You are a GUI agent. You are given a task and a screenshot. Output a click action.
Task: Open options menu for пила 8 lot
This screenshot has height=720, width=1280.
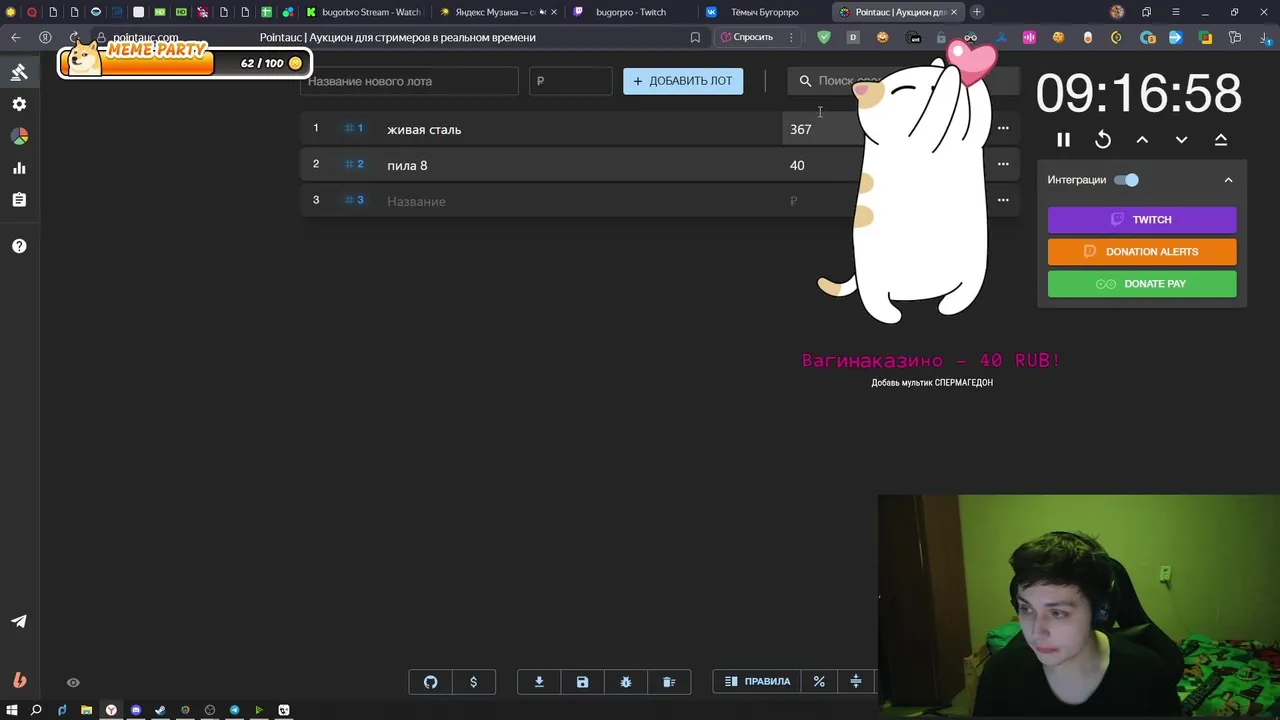(x=1003, y=164)
